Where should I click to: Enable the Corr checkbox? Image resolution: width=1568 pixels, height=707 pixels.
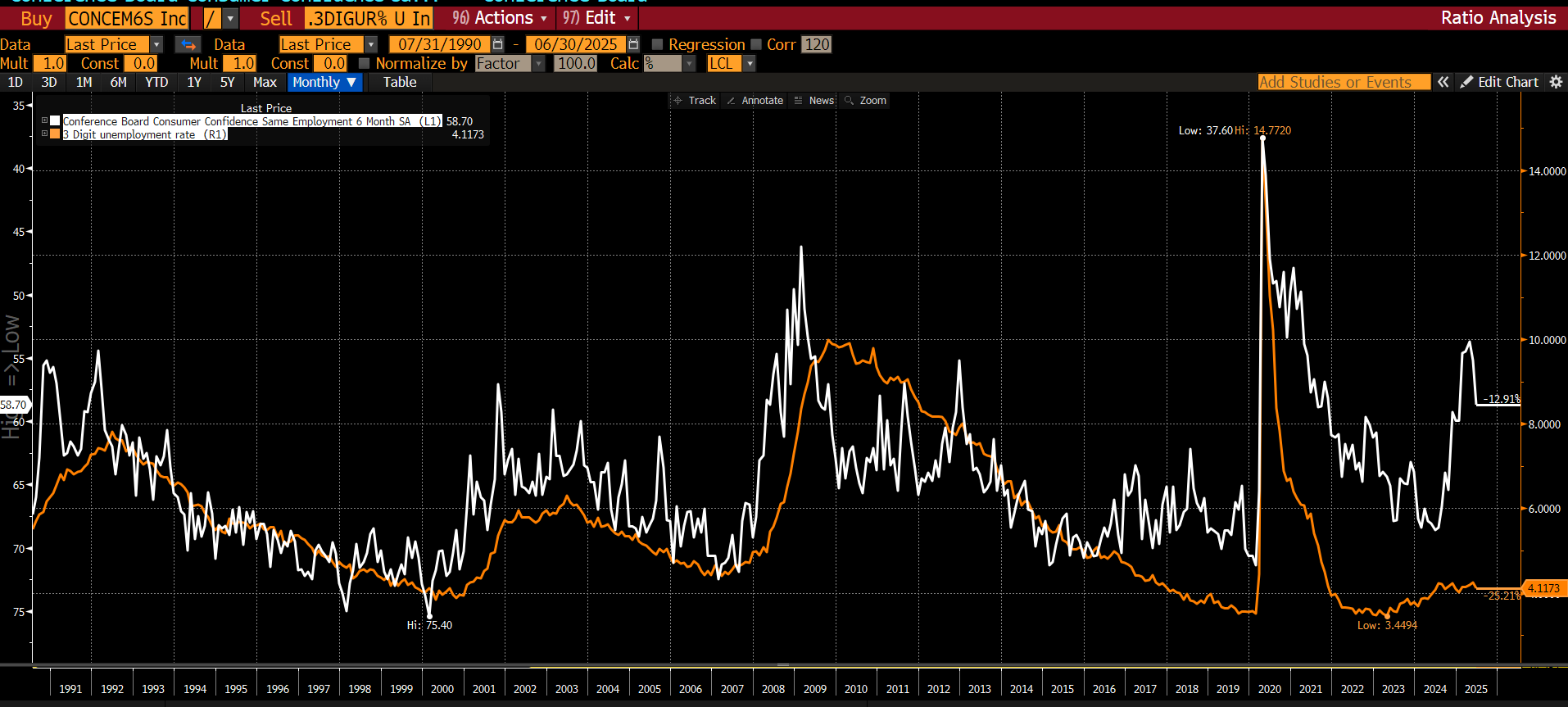coord(756,44)
